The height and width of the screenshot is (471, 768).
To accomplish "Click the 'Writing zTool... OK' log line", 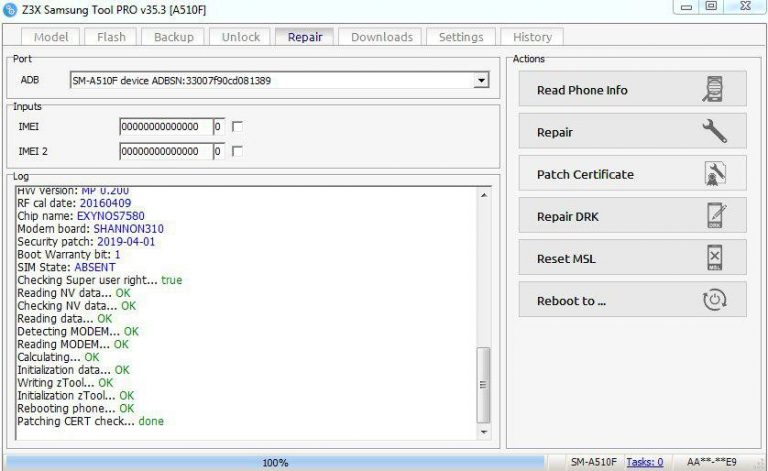I will pos(65,382).
